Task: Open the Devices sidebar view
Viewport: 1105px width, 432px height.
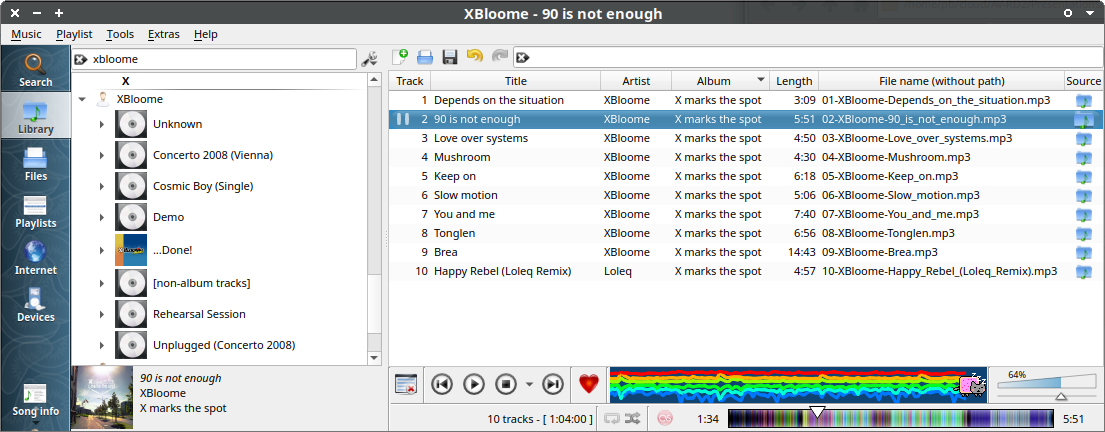Action: coord(35,305)
